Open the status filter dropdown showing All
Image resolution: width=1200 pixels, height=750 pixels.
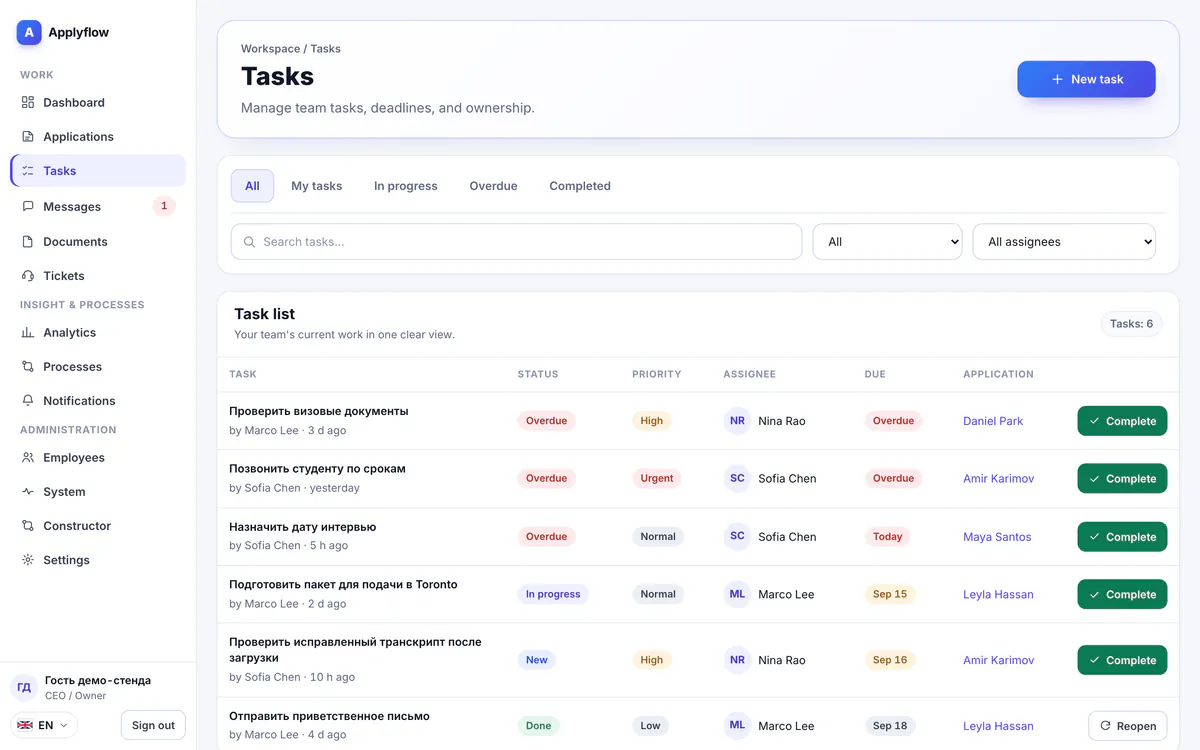(x=887, y=242)
